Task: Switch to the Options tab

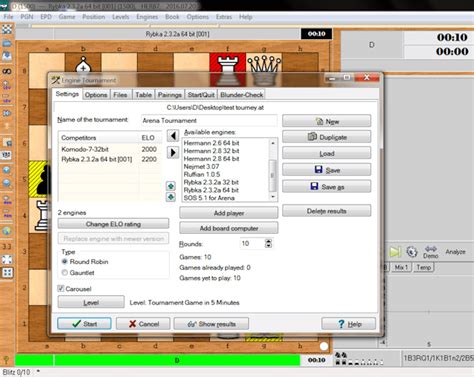Action: [x=96, y=95]
